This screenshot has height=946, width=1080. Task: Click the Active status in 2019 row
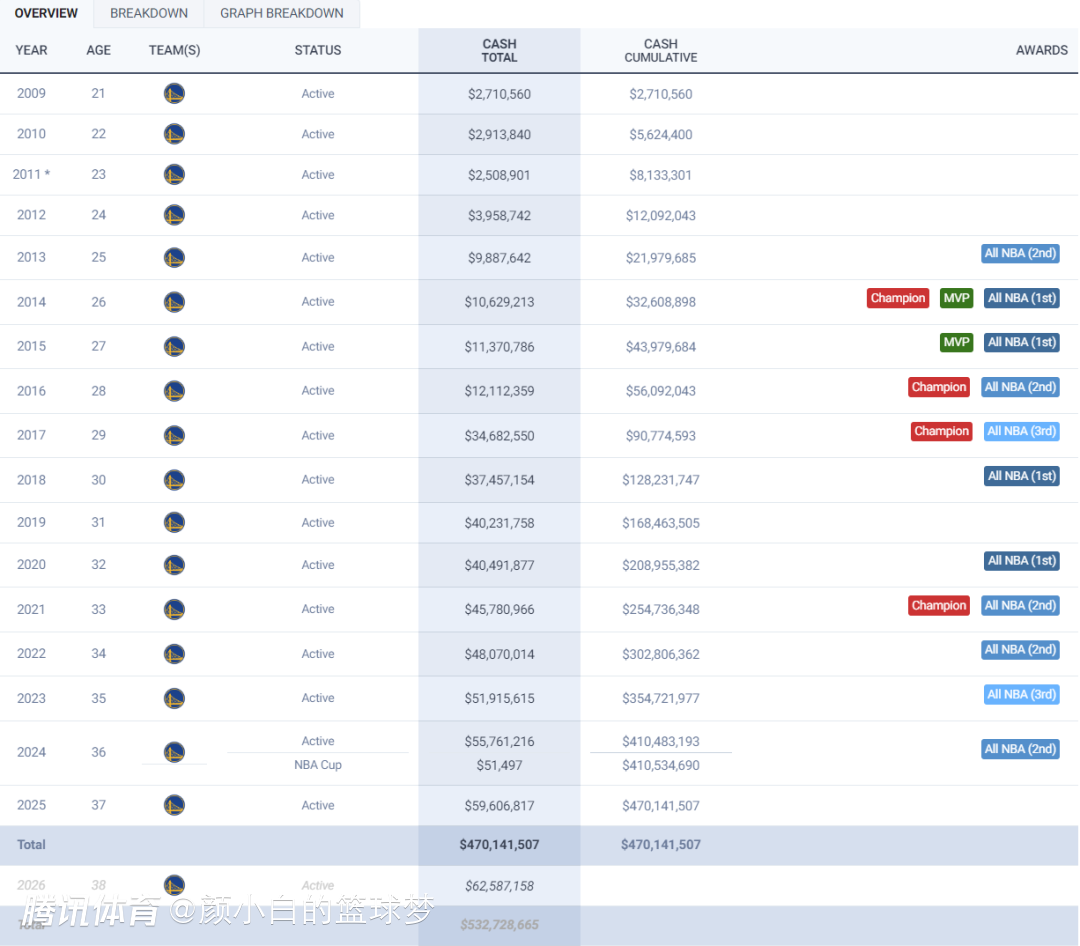[318, 522]
